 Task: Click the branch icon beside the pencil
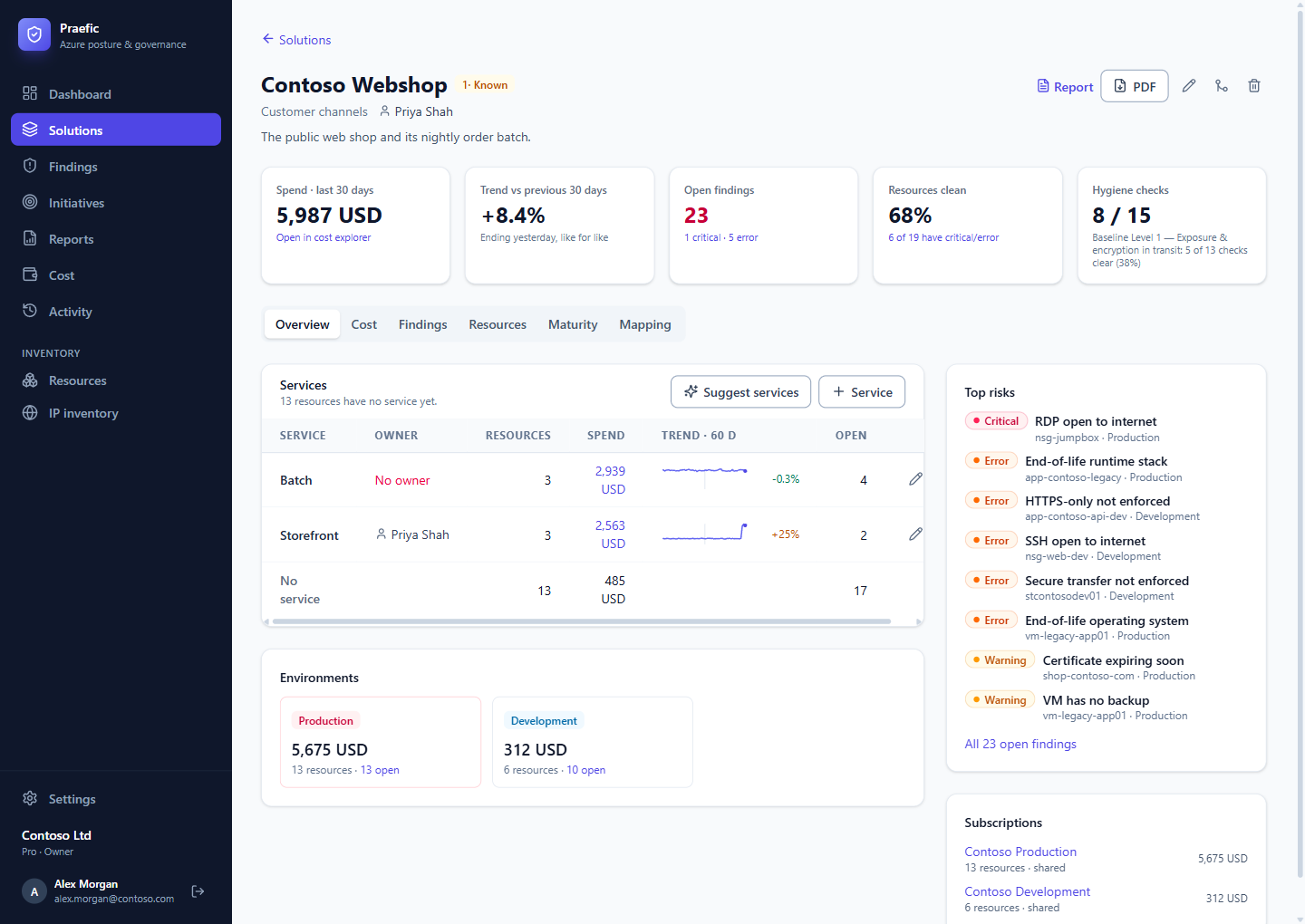point(1222,86)
